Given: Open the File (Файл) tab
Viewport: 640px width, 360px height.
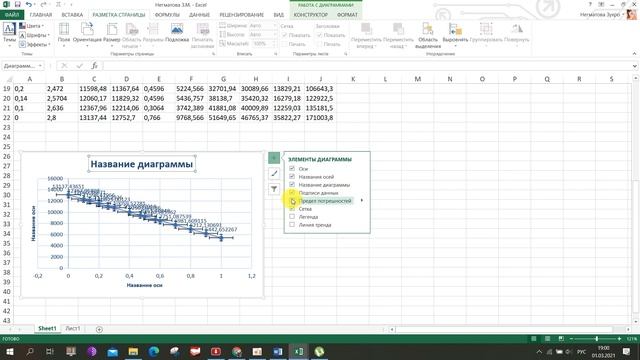Looking at the screenshot, I should point(12,15).
